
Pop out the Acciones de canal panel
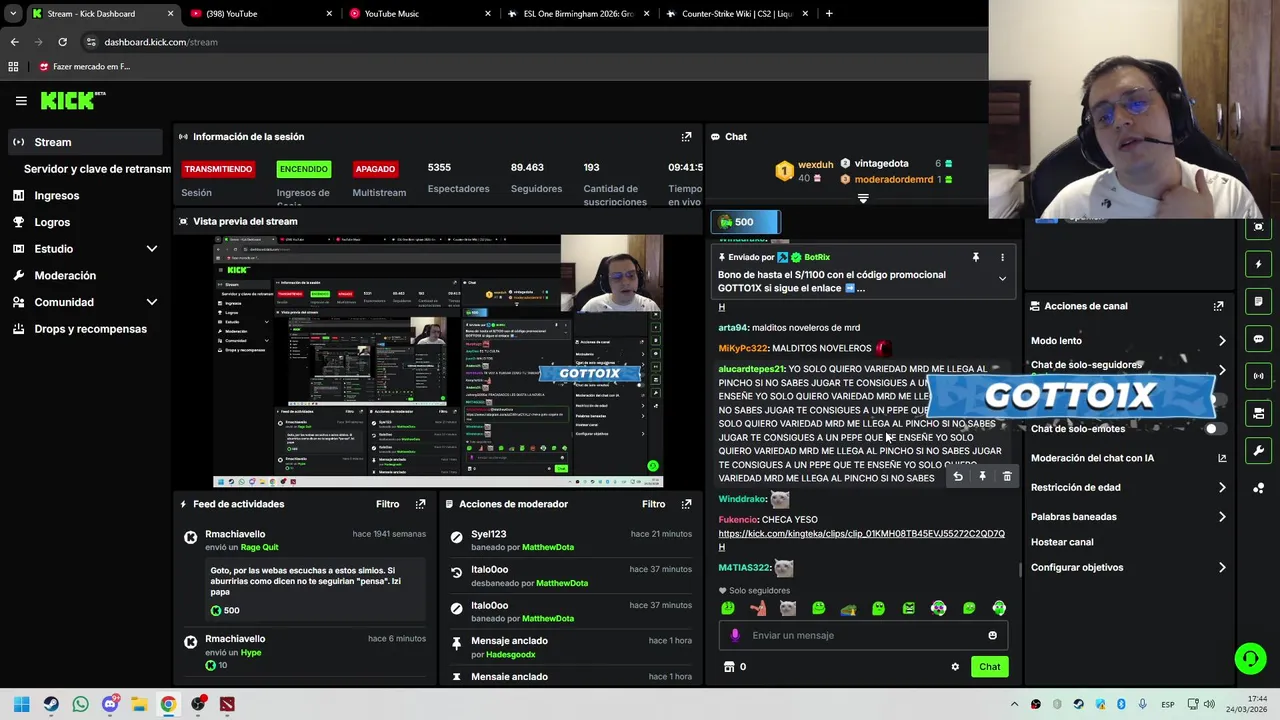1218,306
